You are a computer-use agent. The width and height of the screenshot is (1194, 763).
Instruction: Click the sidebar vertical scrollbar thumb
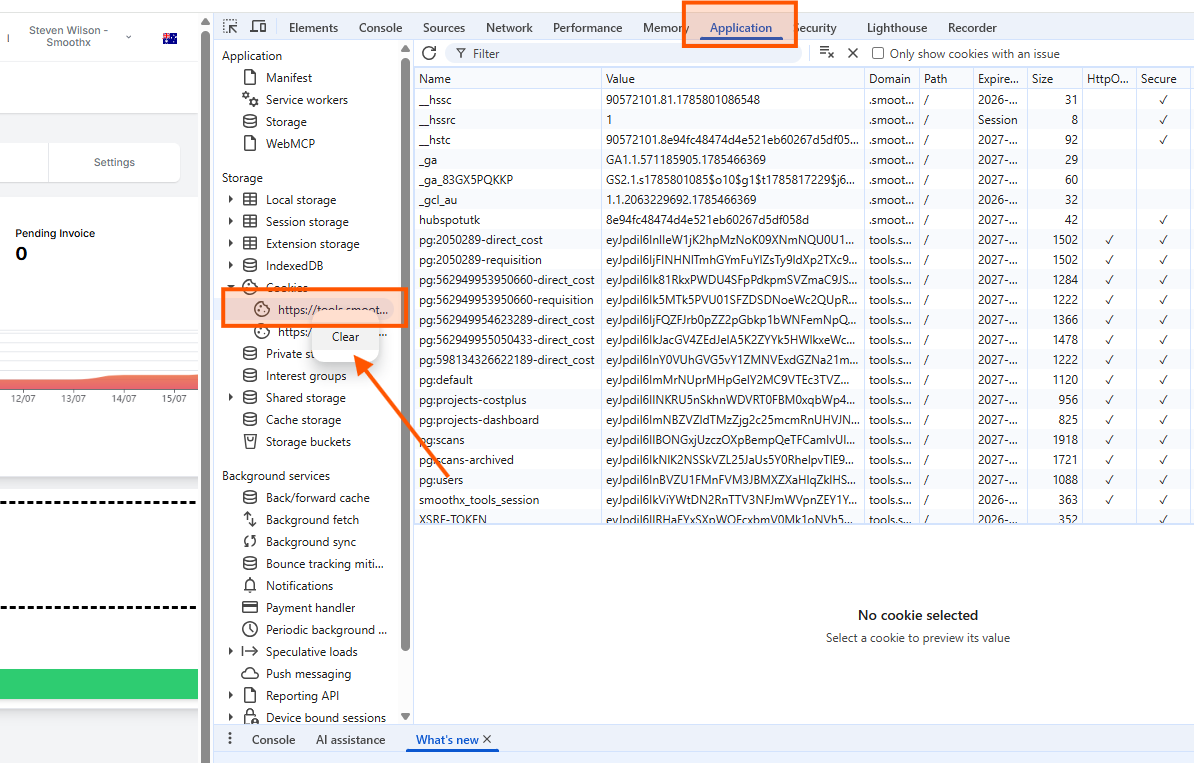coord(405,354)
